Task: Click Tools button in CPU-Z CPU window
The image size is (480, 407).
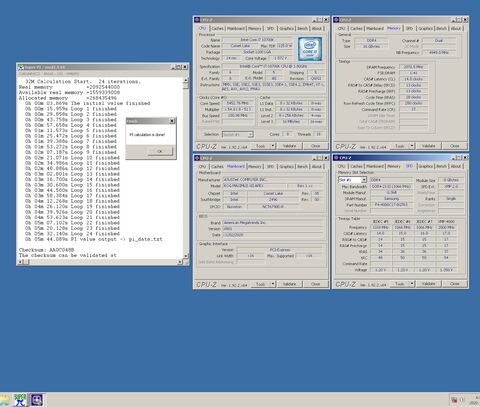Action: tap(260, 146)
